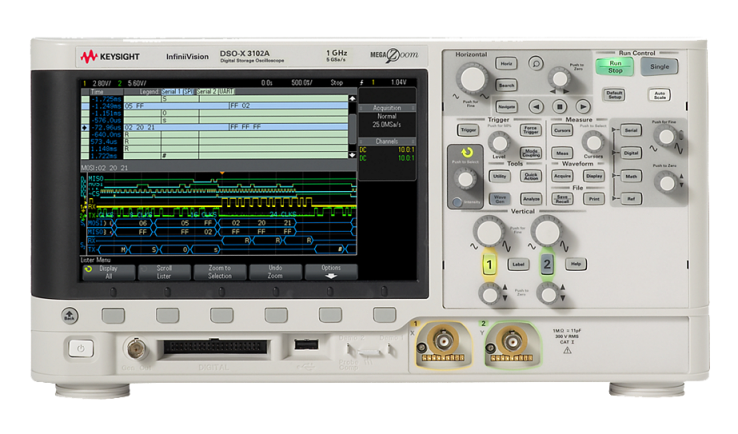Open the Utility menu key
The height and width of the screenshot is (434, 738).
499,176
